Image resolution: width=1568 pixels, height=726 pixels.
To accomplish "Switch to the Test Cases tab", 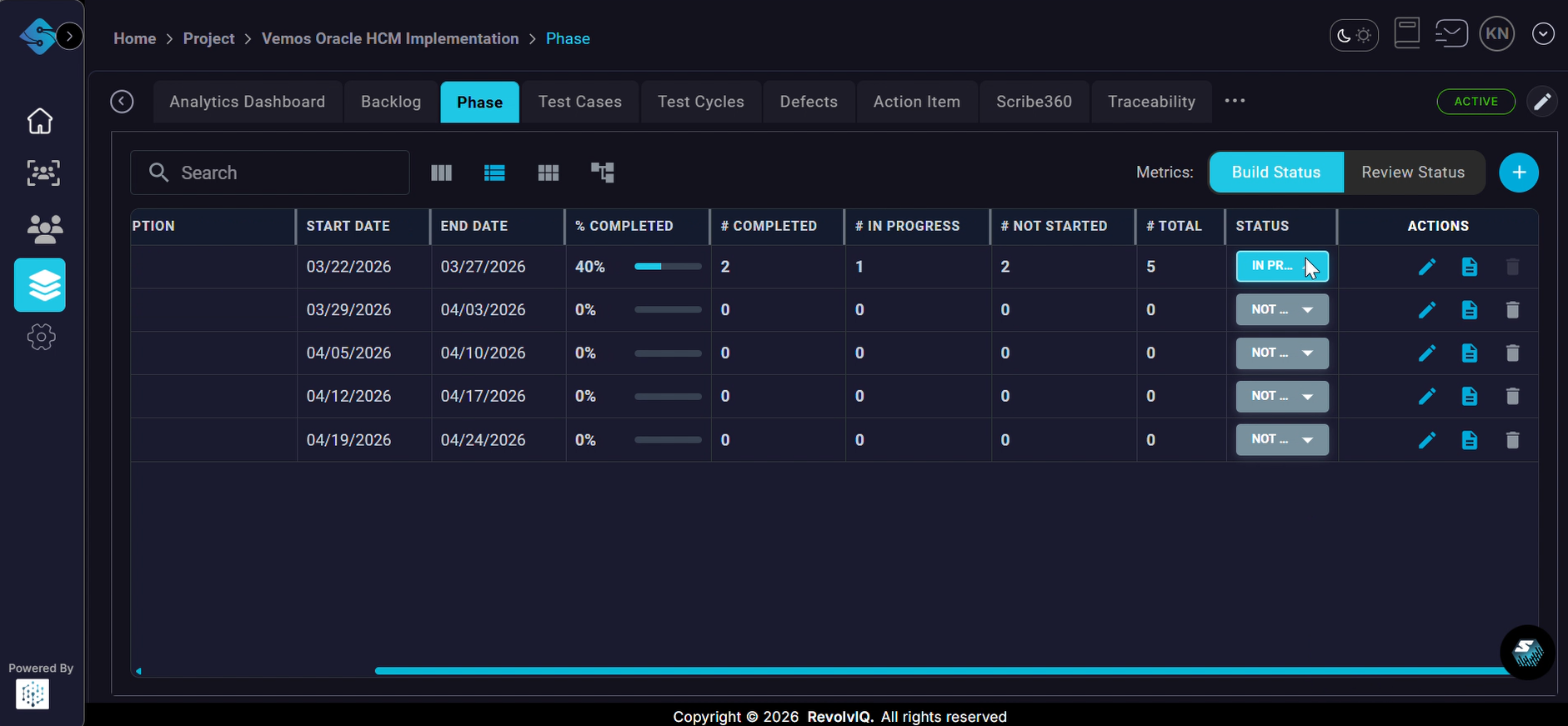I will [x=579, y=102].
